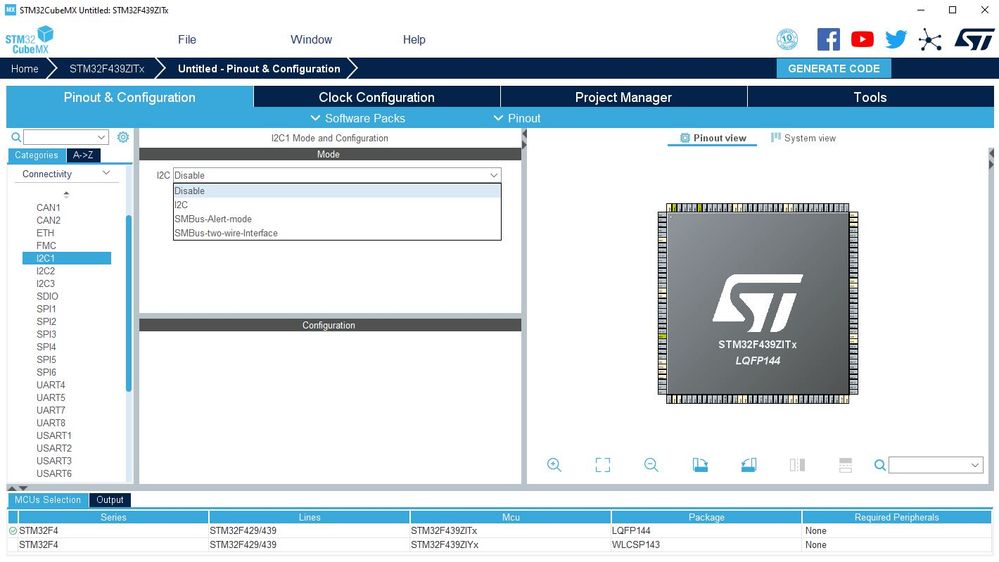Click the STM32CubeMX logo
The width and height of the screenshot is (999, 562).
point(29,40)
